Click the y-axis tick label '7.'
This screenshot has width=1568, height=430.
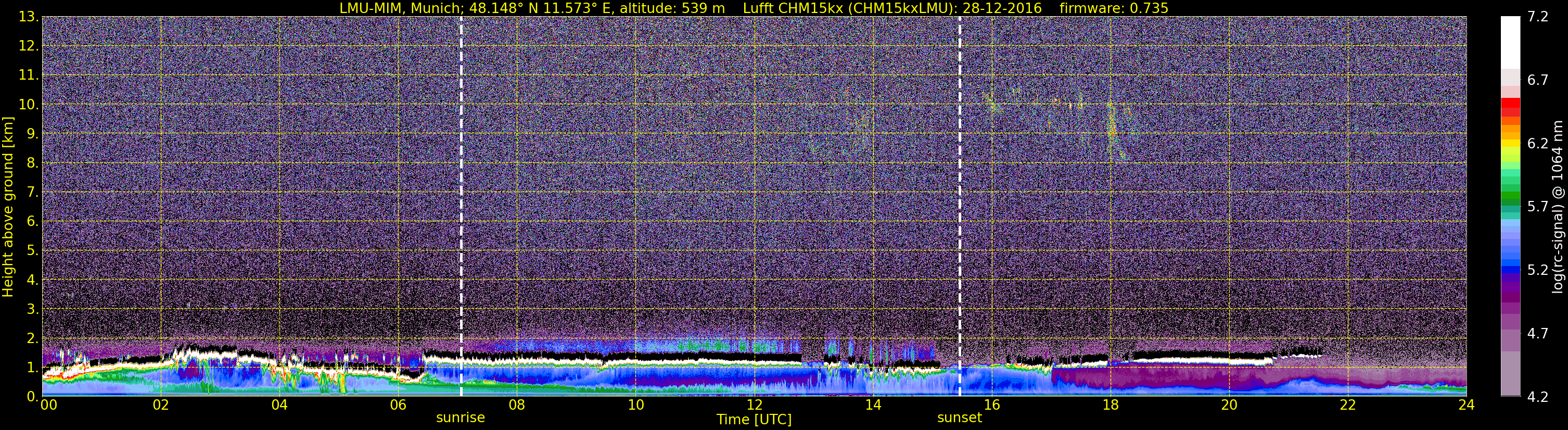point(32,193)
